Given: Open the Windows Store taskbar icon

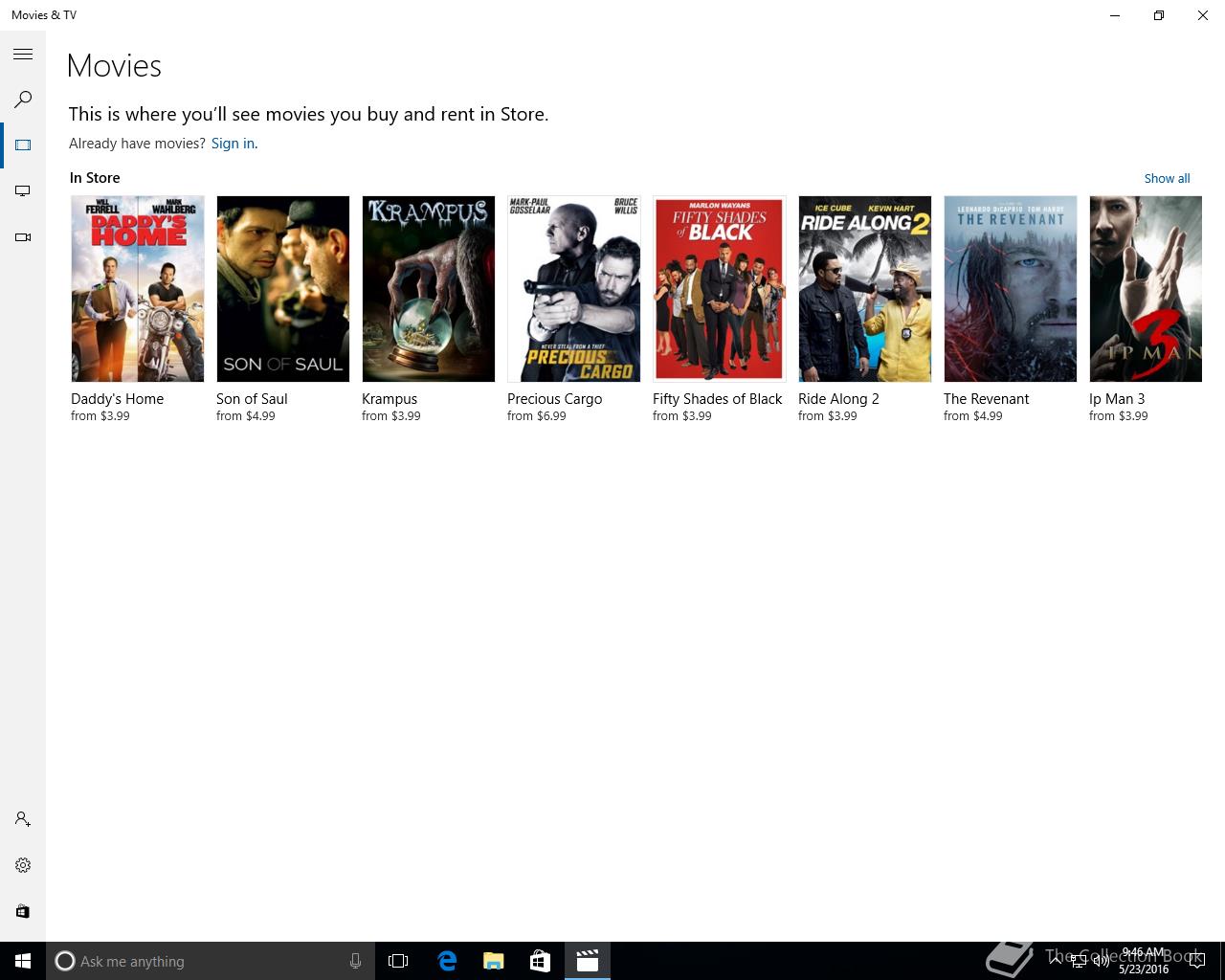Looking at the screenshot, I should coord(540,961).
